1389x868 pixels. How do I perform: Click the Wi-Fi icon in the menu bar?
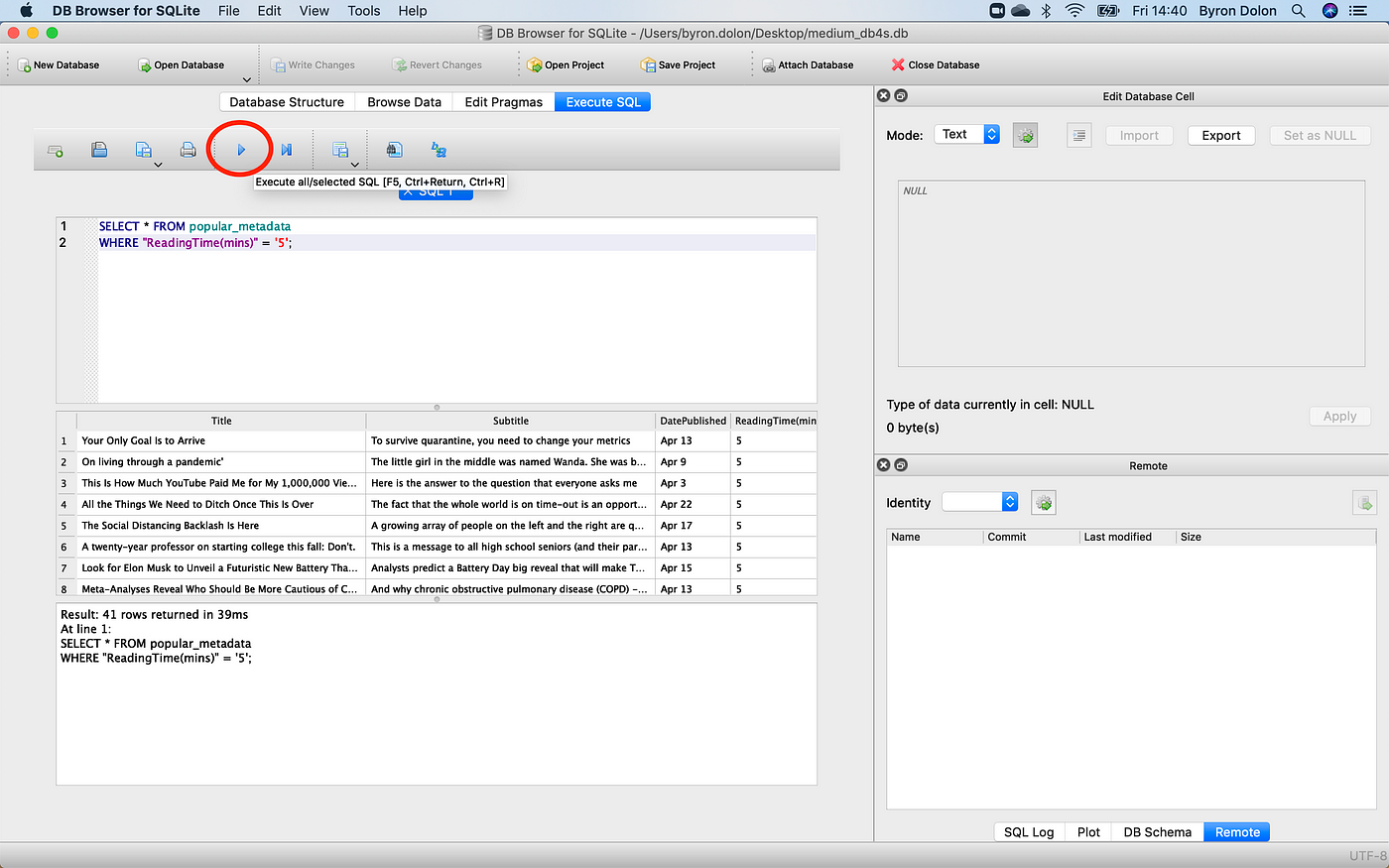[x=1074, y=11]
